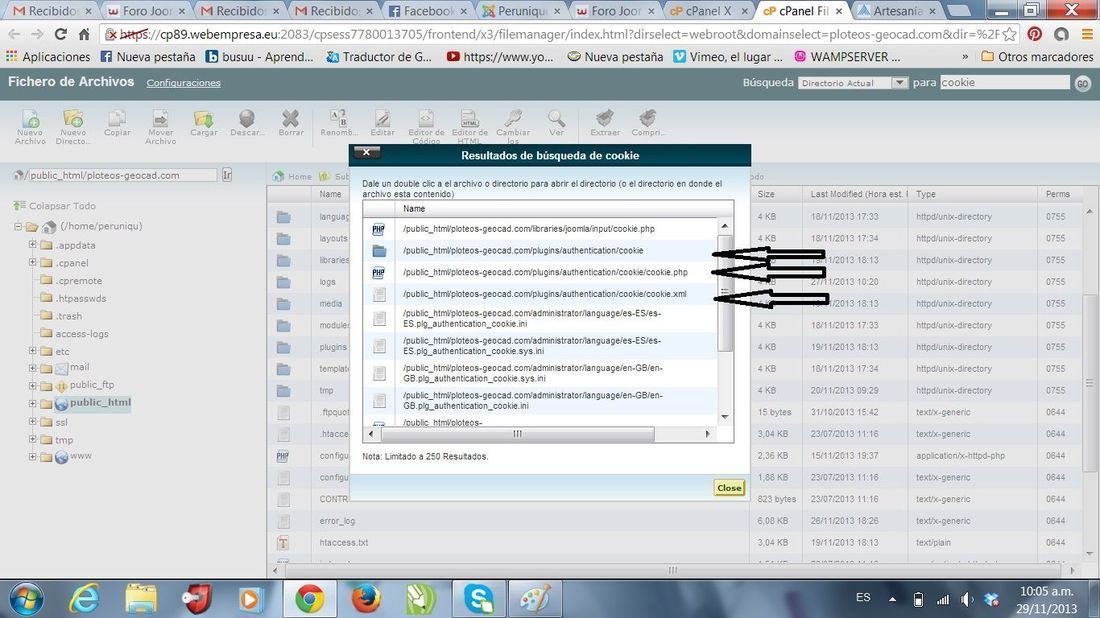1100x618 pixels.
Task: Click the browser reload button
Action: (x=61, y=34)
